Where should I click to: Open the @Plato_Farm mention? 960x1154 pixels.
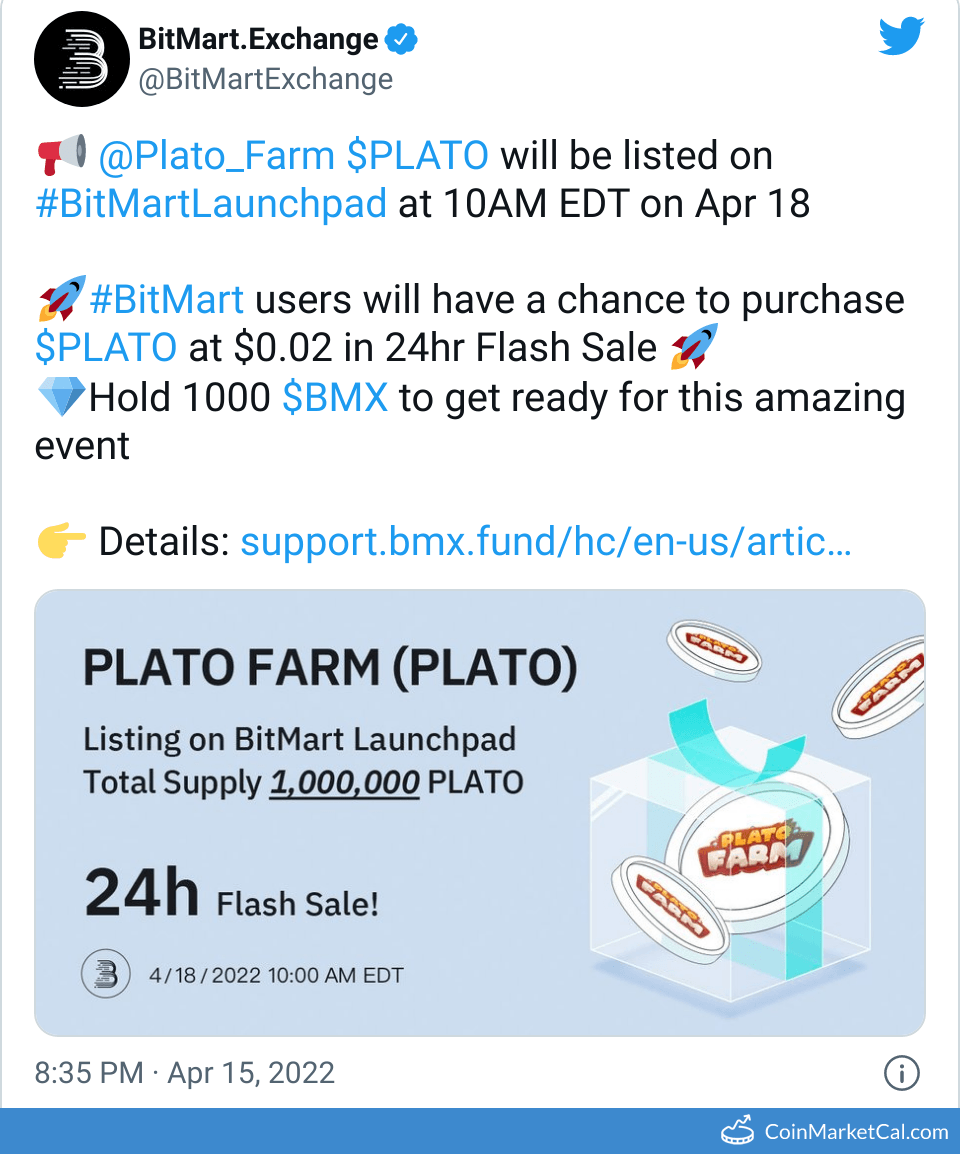pos(216,156)
